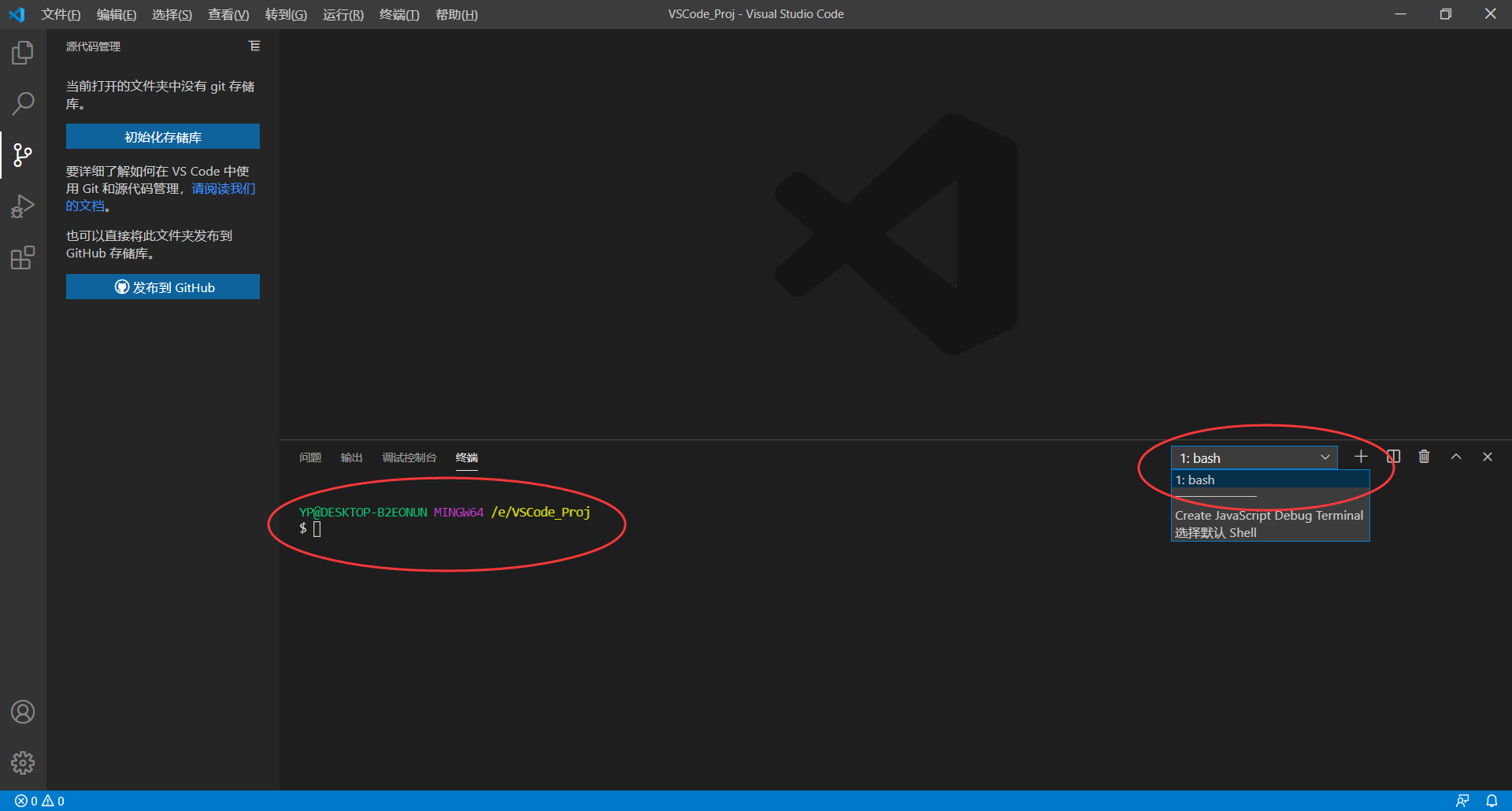1512x811 pixels.
Task: Open the terminal selector dropdown showing bash
Action: [1254, 457]
